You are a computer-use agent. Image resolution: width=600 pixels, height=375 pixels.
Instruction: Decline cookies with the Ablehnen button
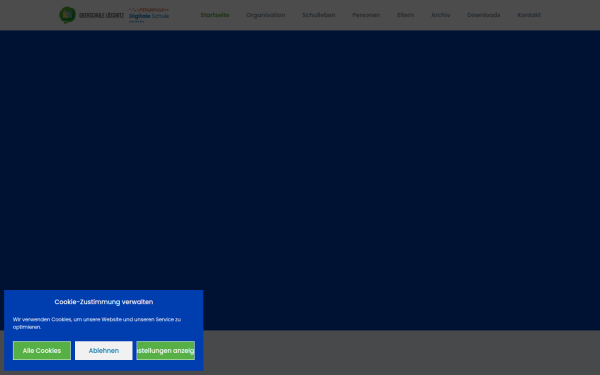point(104,351)
